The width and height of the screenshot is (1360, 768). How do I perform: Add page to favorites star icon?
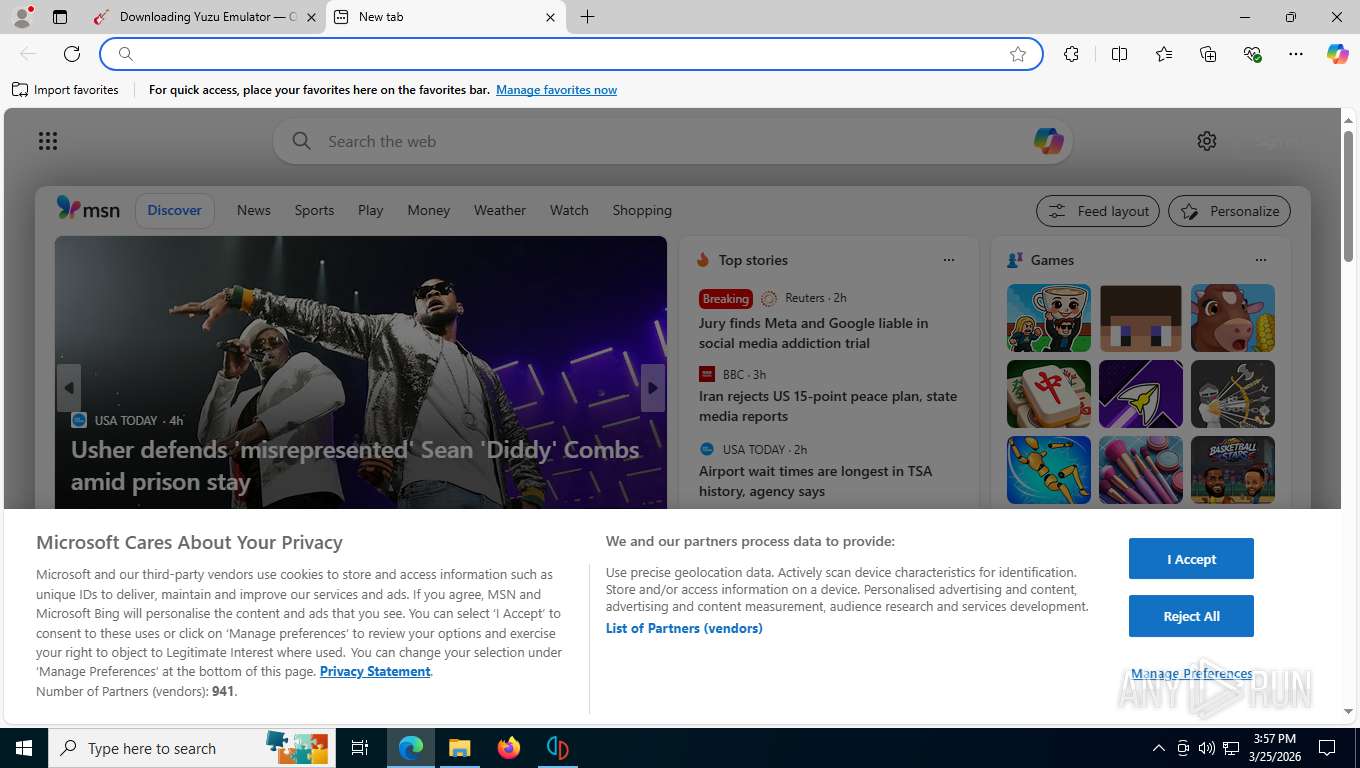click(x=1018, y=54)
